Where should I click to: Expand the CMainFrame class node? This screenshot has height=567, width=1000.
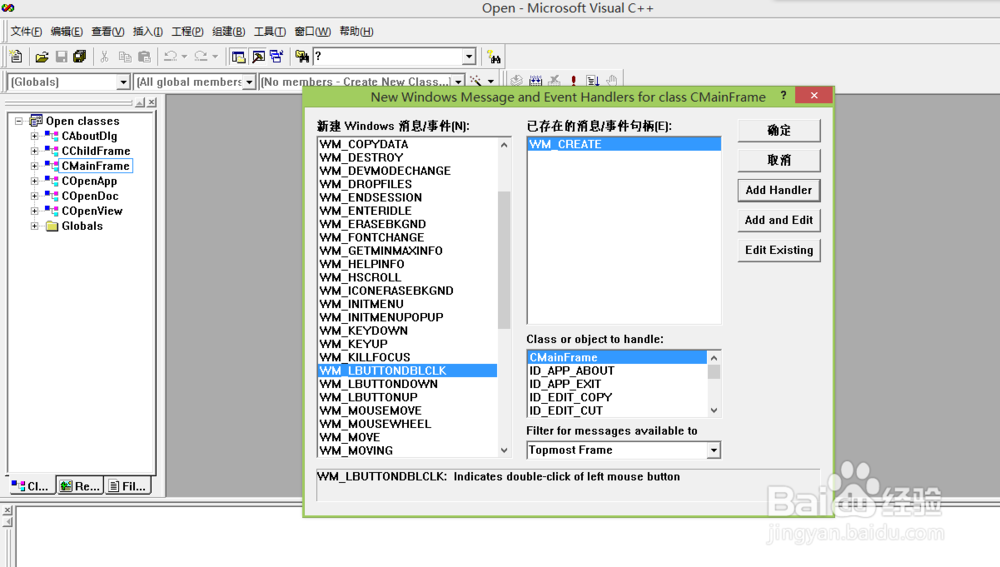click(34, 166)
